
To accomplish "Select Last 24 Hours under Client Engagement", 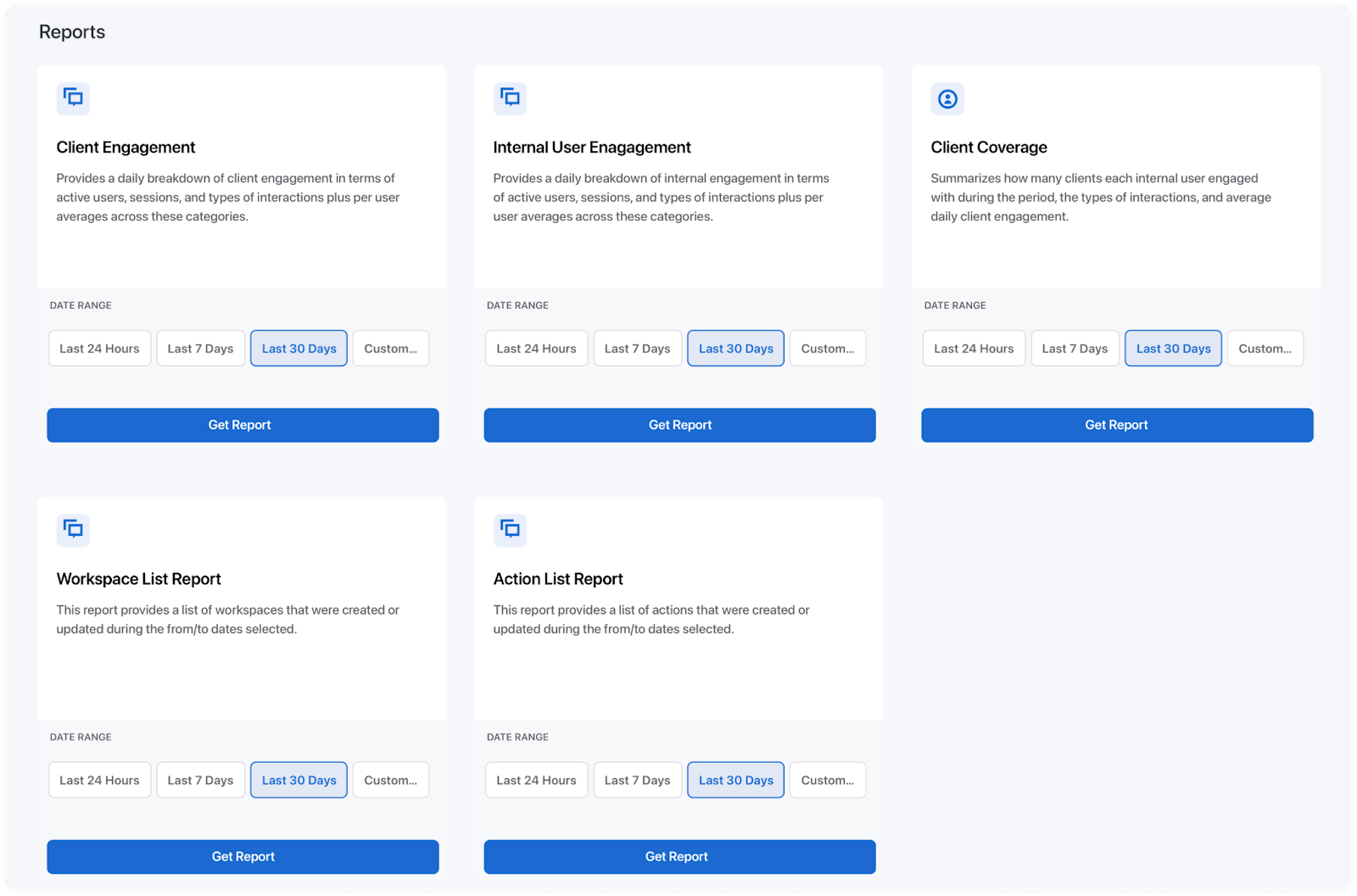I will pyautogui.click(x=99, y=348).
